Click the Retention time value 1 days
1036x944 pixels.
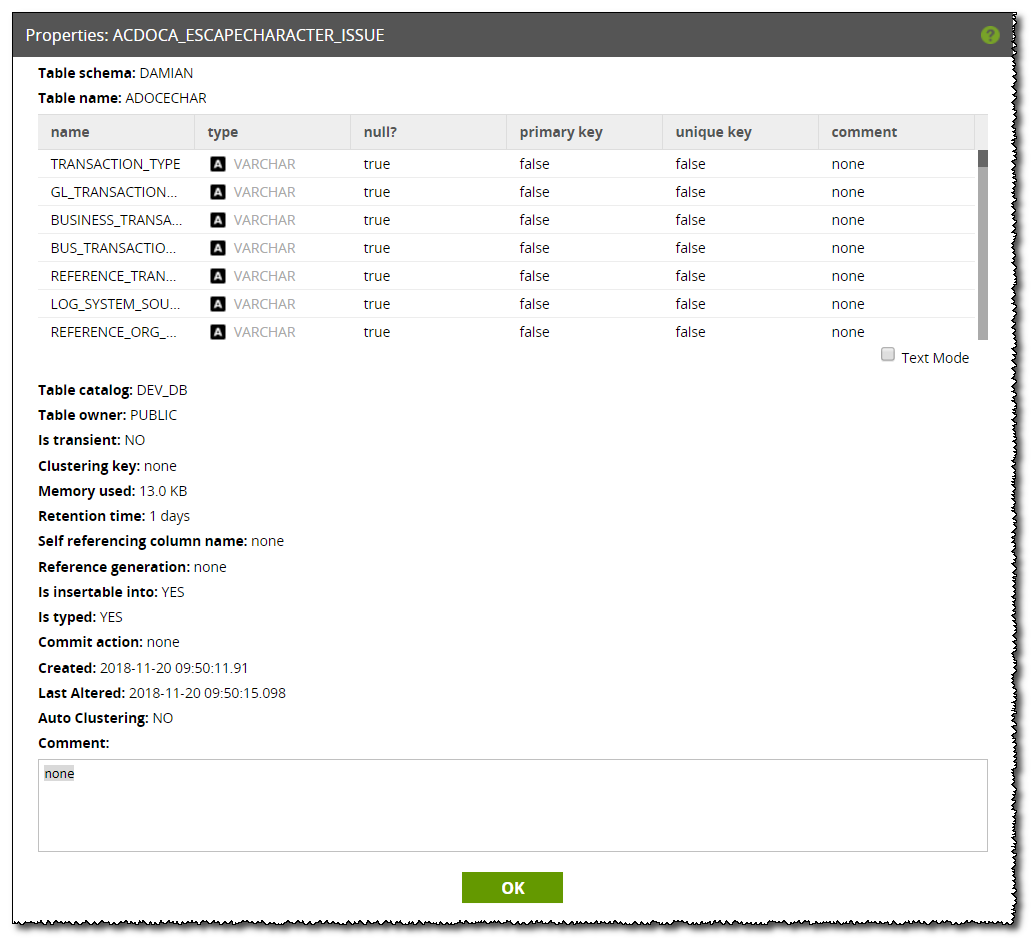click(170, 517)
